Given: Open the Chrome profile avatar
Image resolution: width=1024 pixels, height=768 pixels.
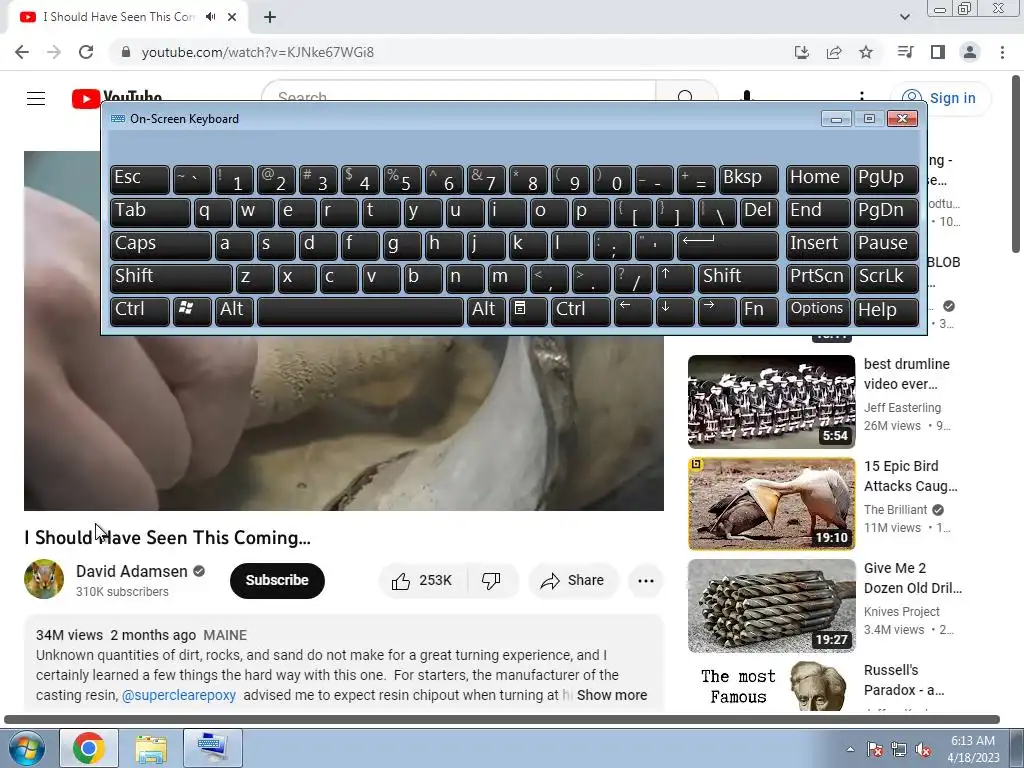Looking at the screenshot, I should tap(970, 52).
